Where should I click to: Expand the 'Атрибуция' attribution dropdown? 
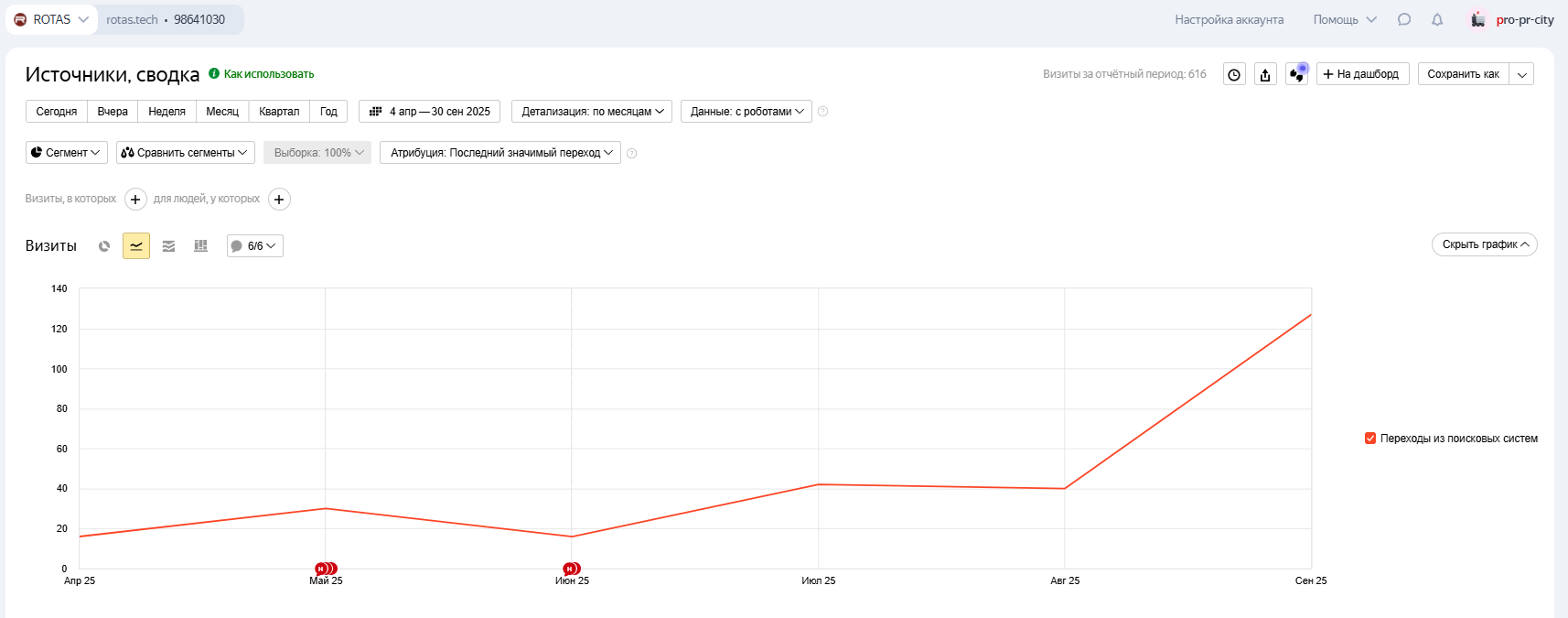click(x=500, y=153)
